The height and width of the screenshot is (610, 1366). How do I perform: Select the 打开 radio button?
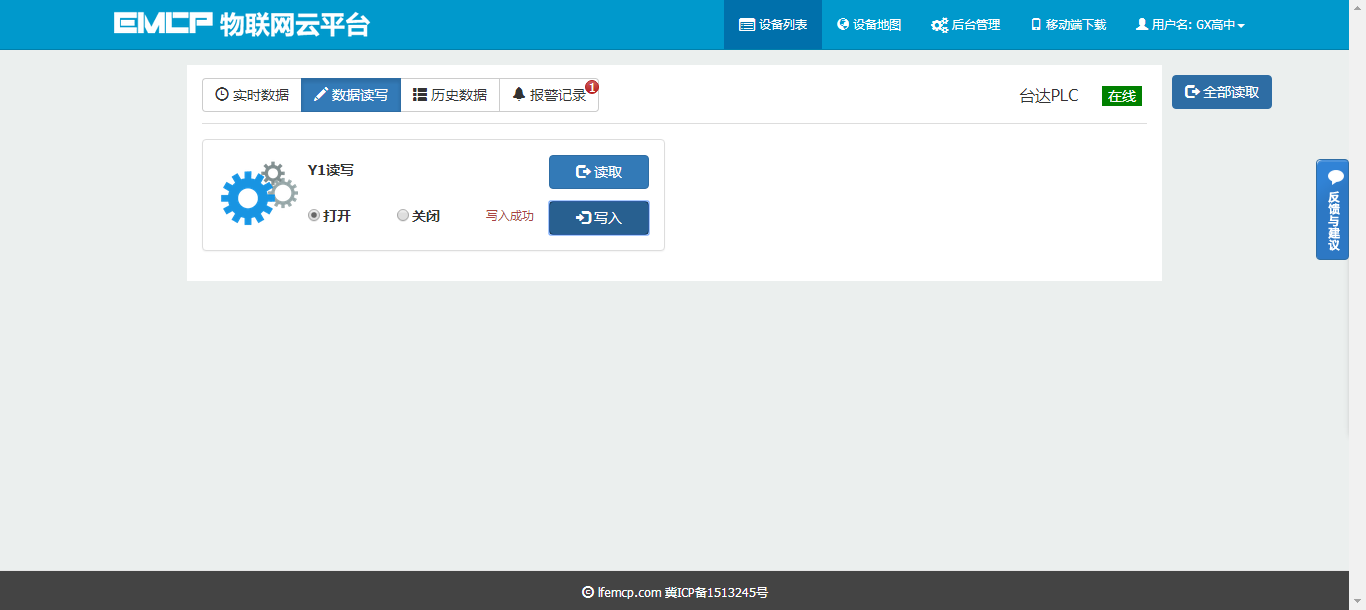[x=314, y=215]
